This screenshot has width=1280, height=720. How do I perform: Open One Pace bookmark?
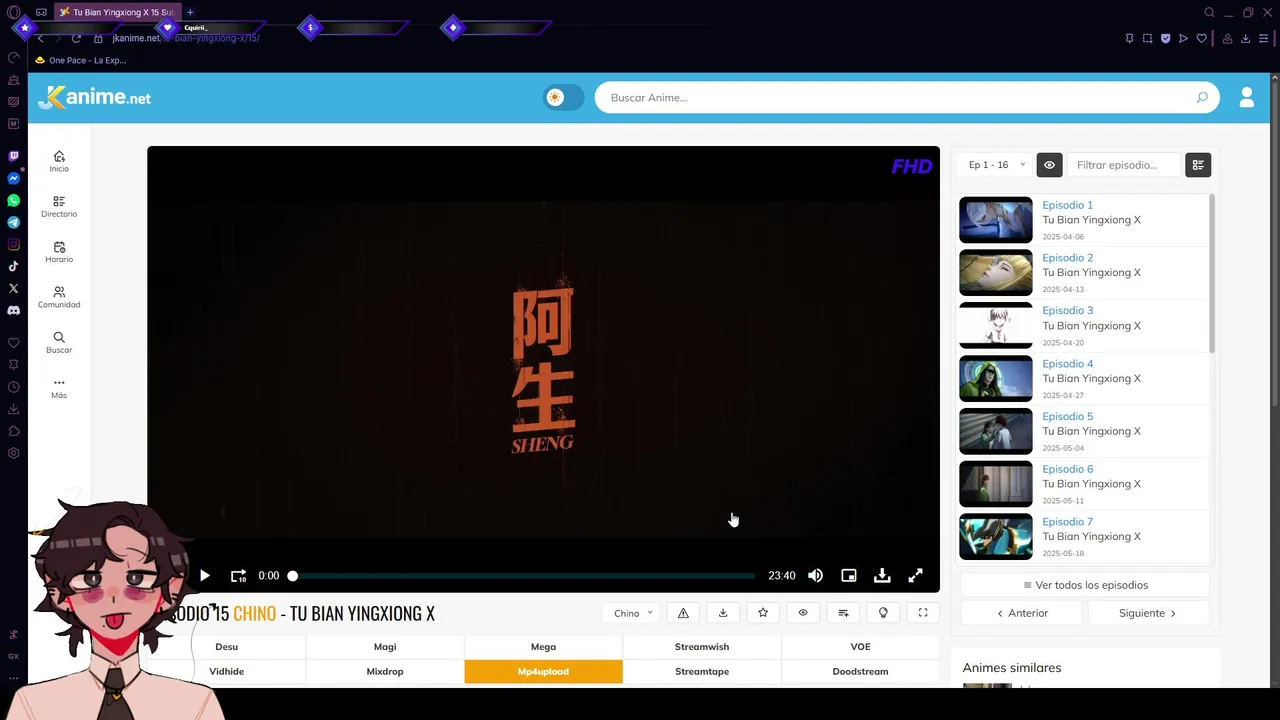(x=80, y=60)
